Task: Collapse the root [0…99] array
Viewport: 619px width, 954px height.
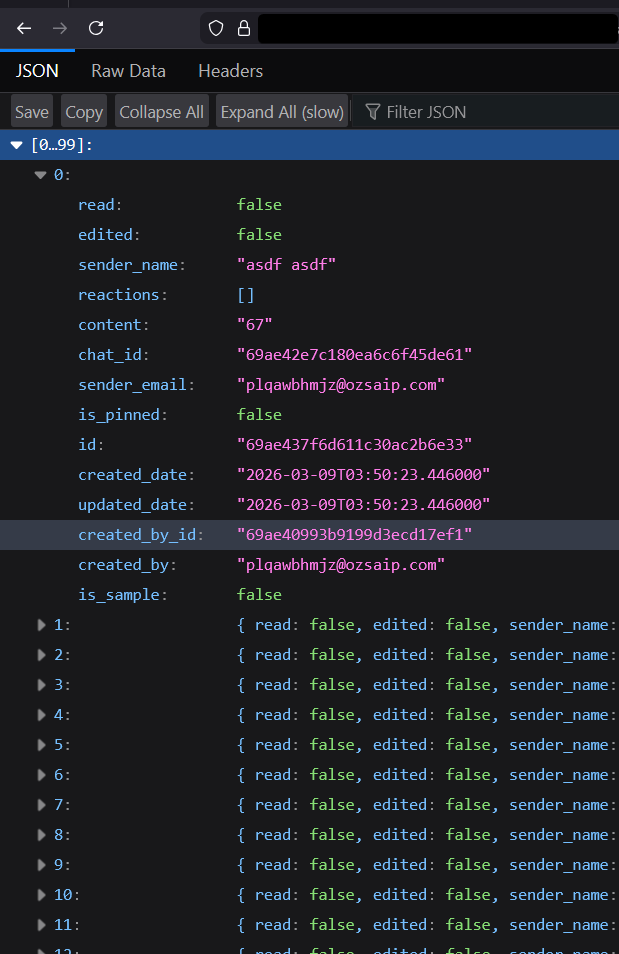Action: tap(16, 145)
